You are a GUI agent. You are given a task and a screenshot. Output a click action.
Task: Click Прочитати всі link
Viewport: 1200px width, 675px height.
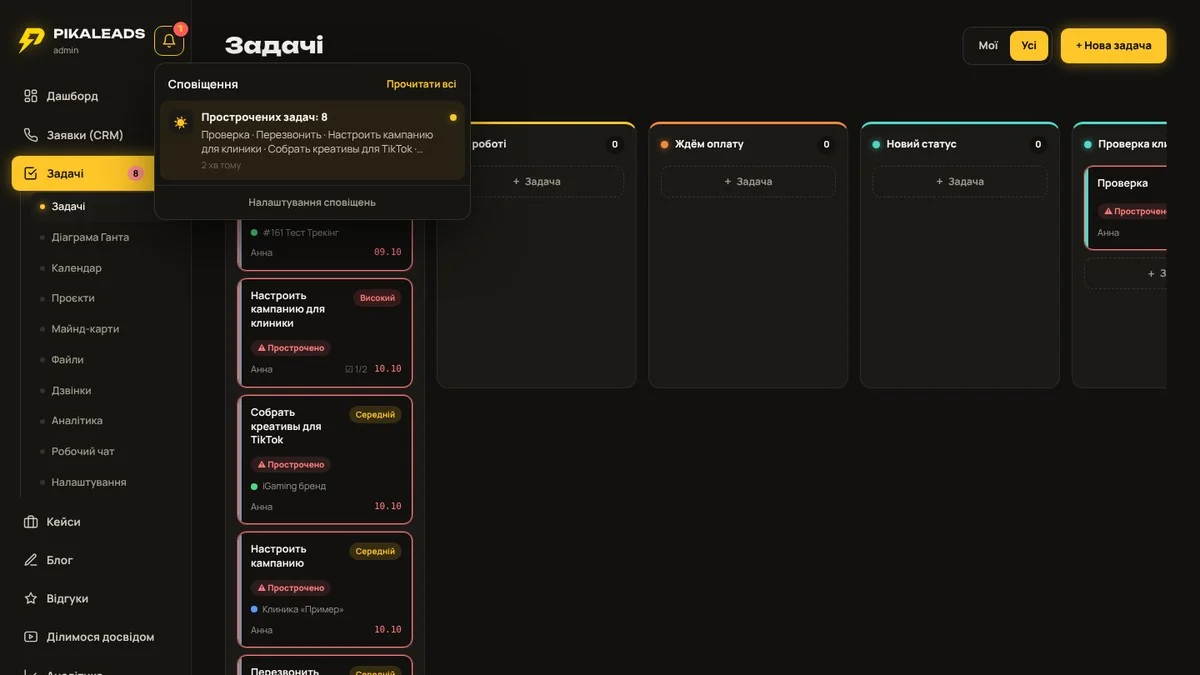click(421, 84)
